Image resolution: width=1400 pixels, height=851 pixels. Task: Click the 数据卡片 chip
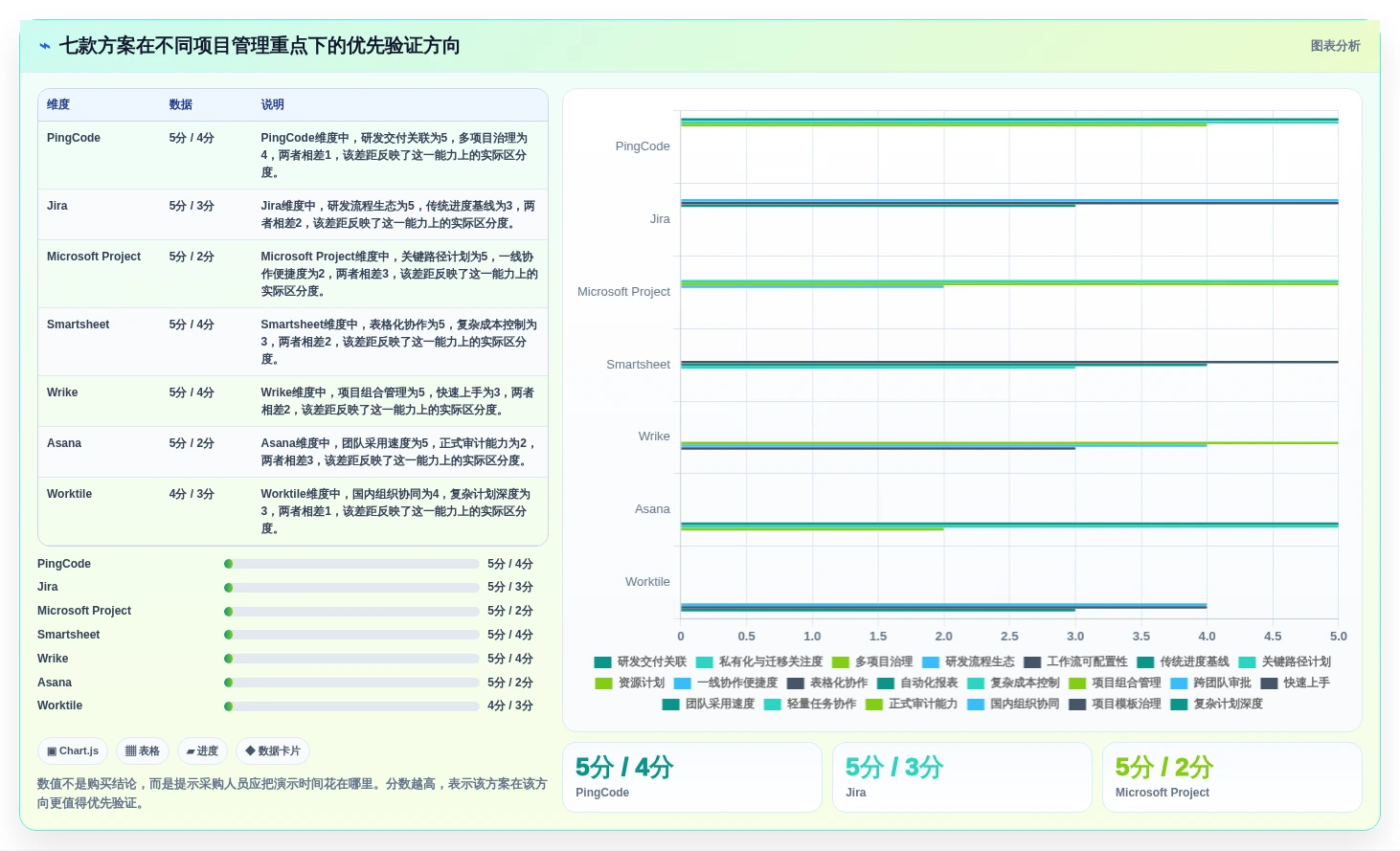click(273, 751)
